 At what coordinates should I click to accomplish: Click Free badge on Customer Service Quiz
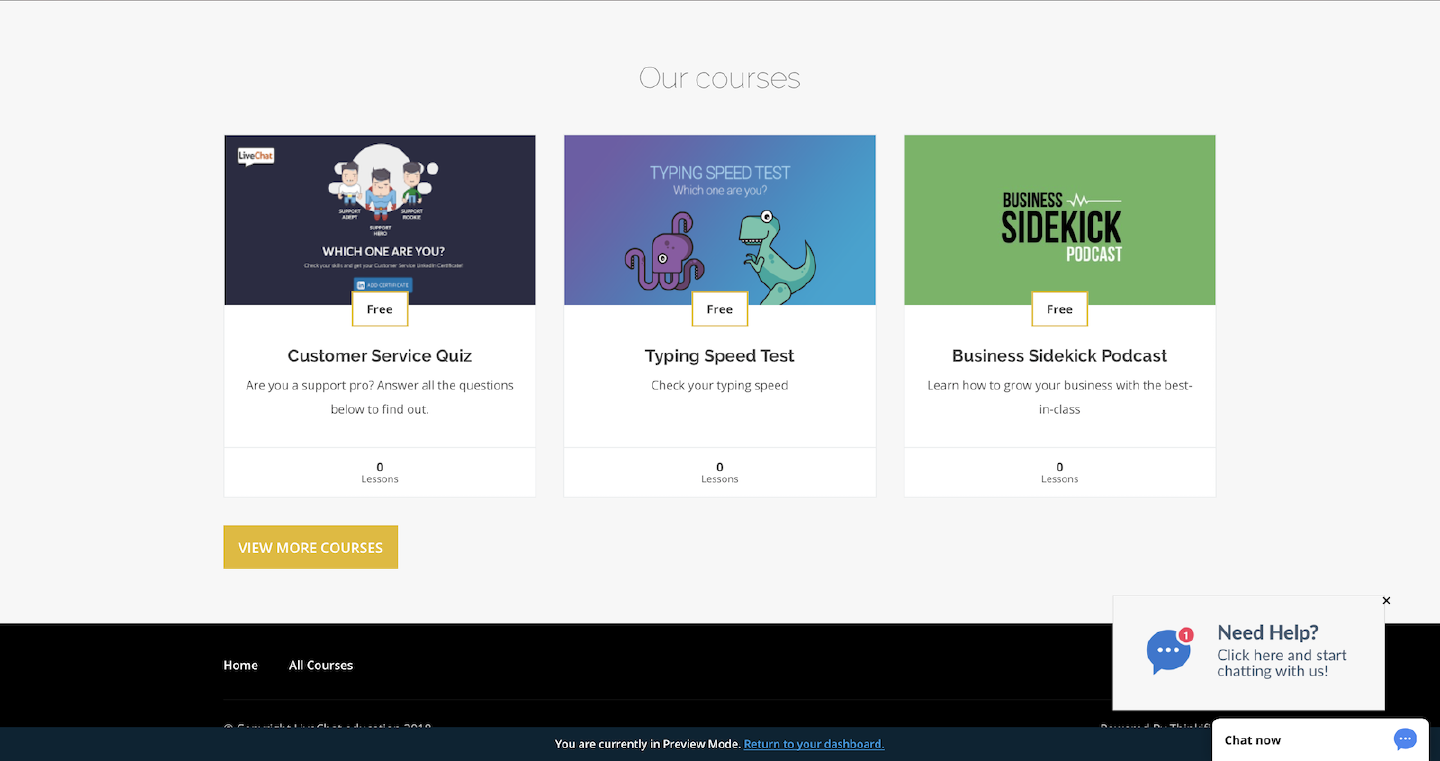coord(380,309)
